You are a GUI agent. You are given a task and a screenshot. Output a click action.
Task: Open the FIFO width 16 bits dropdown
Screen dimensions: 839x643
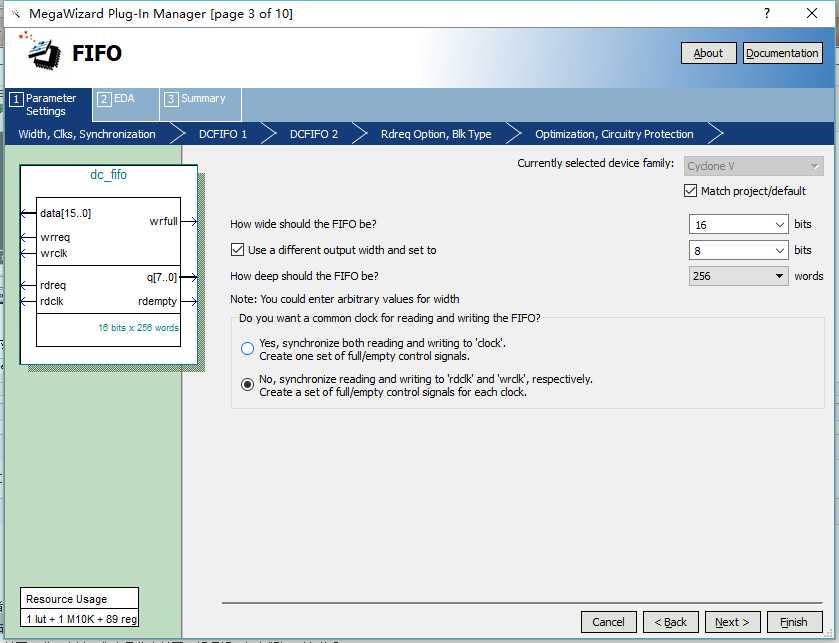pos(738,225)
